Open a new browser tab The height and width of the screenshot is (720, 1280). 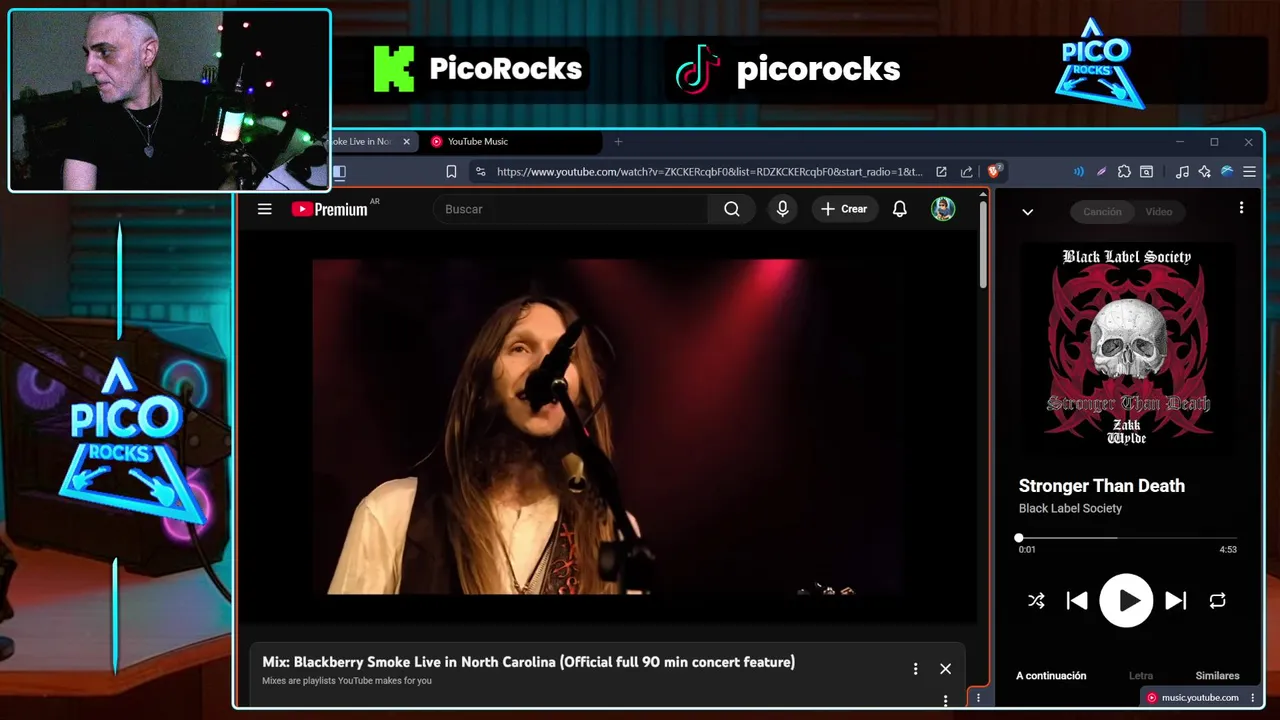coord(618,142)
